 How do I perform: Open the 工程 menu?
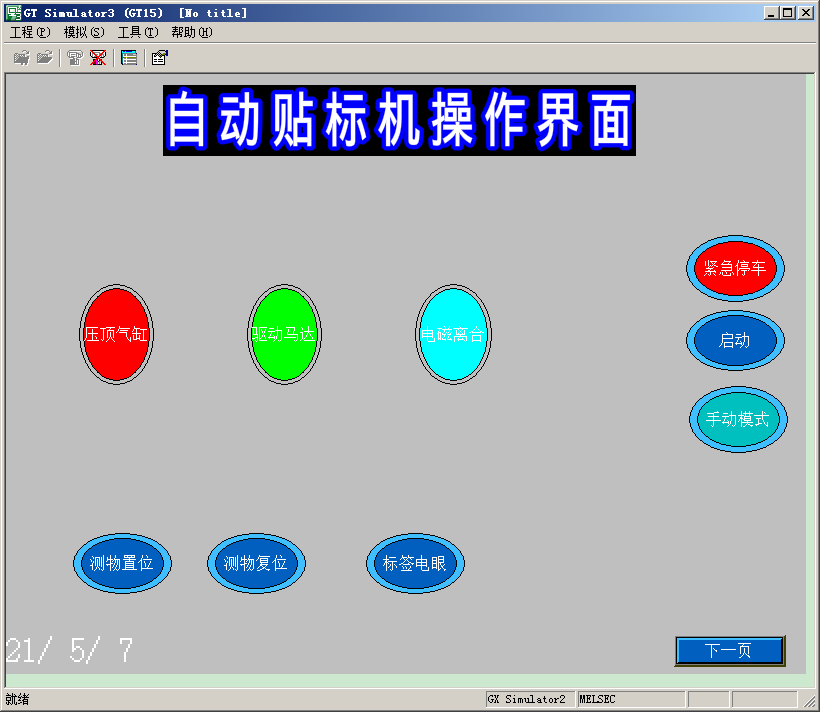(29, 32)
